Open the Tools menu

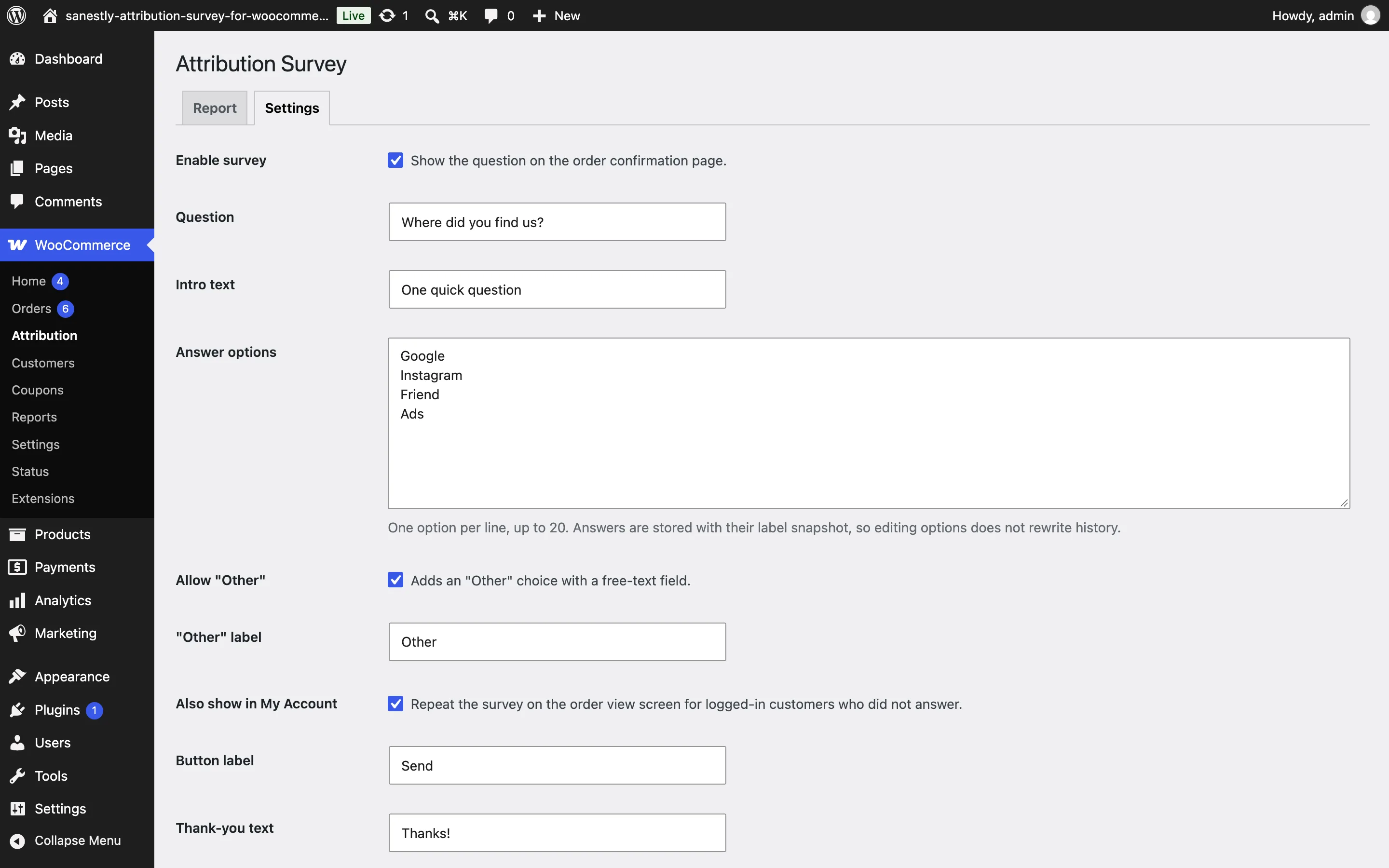pos(77,776)
